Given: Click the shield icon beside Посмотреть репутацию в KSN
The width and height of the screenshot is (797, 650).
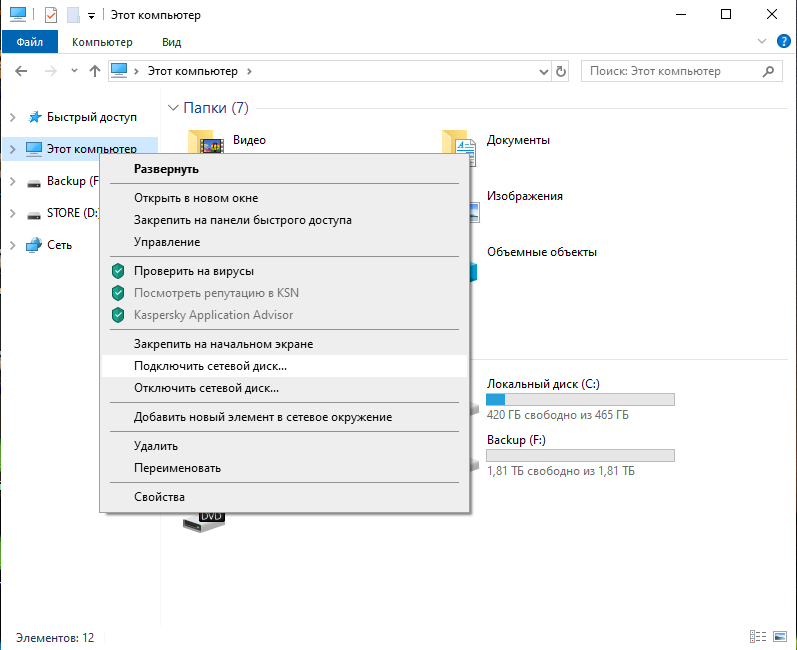Looking at the screenshot, I should tap(118, 293).
